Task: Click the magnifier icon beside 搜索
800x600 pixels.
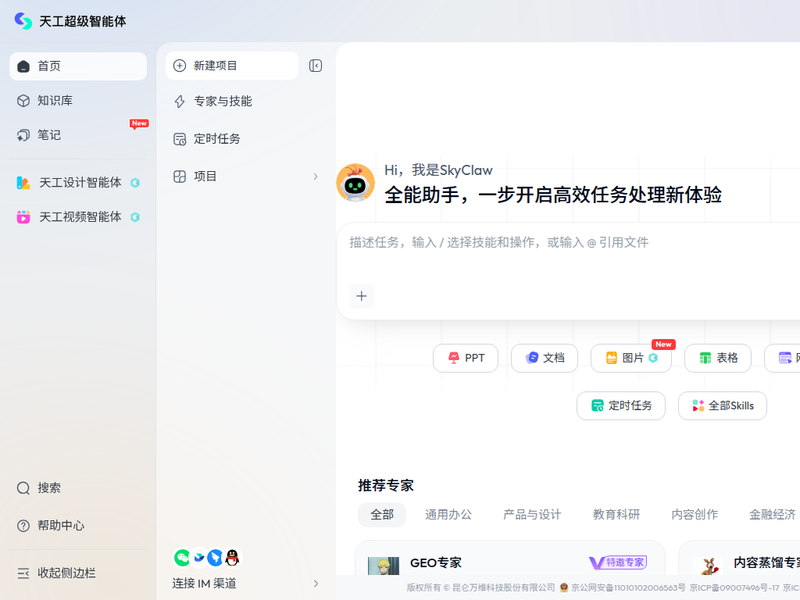Action: [23, 488]
